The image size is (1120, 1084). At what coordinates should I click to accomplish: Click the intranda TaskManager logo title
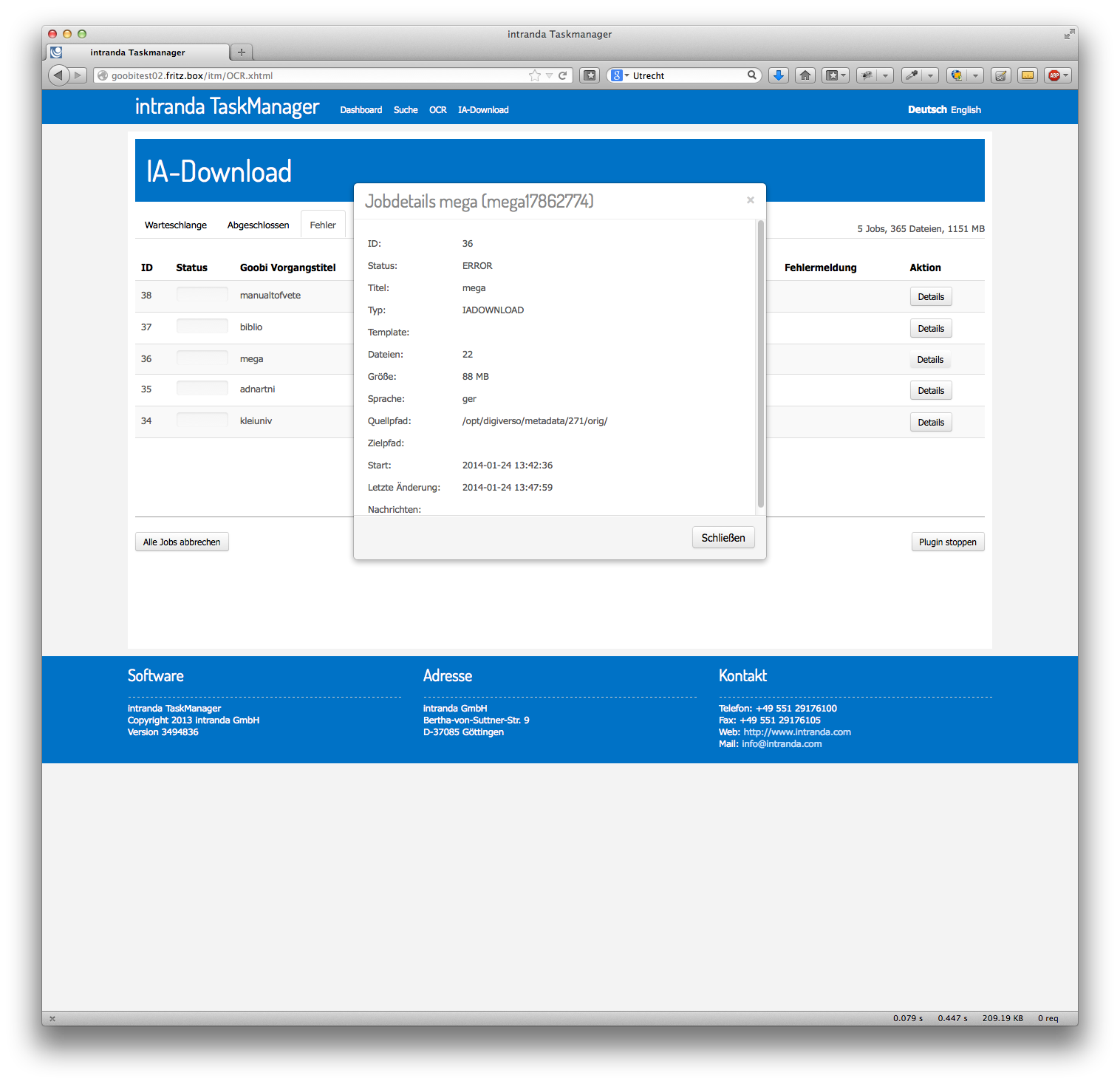(x=227, y=107)
